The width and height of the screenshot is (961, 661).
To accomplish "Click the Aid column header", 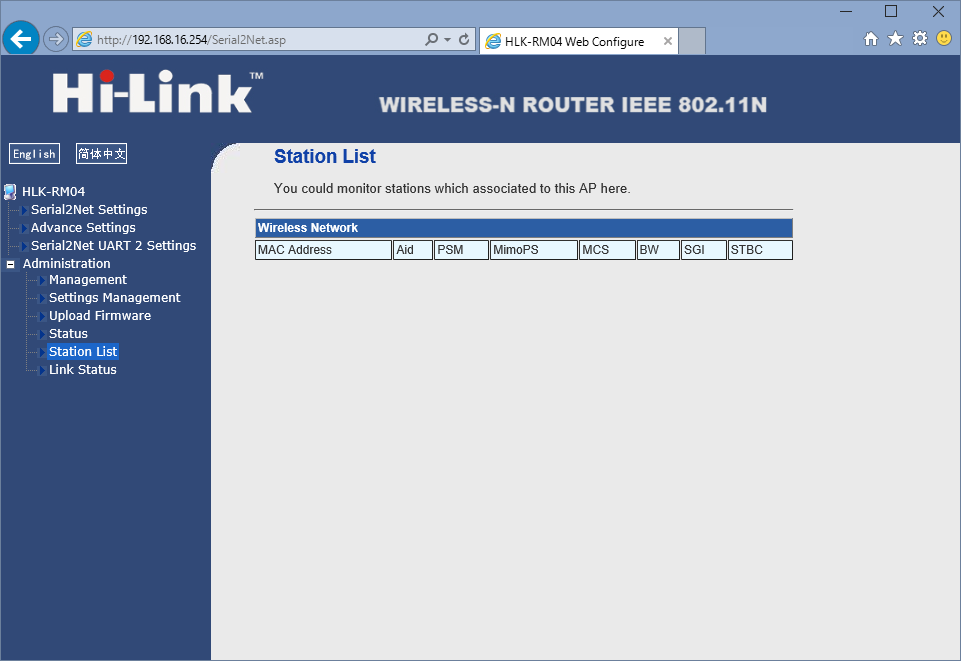I will point(413,250).
